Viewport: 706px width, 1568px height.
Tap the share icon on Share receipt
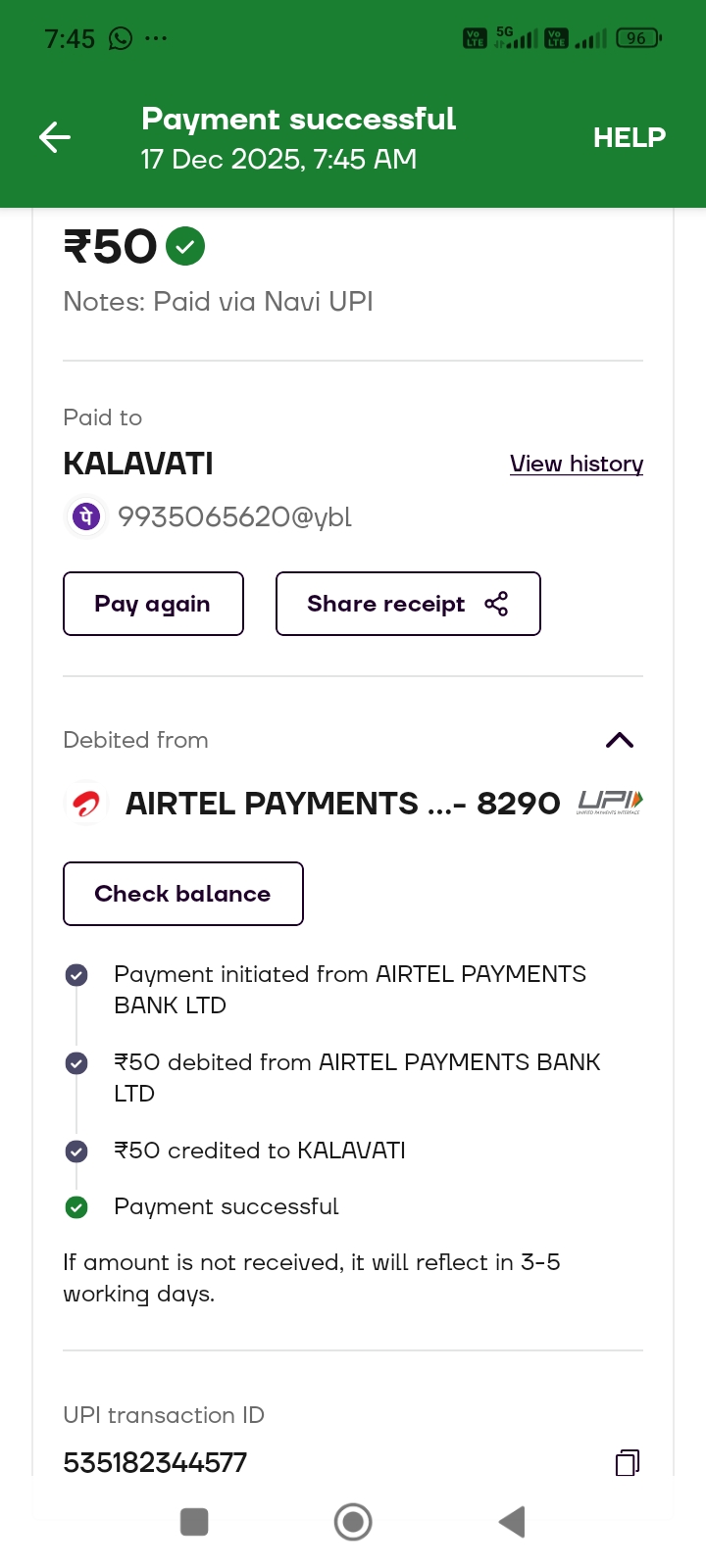[496, 604]
